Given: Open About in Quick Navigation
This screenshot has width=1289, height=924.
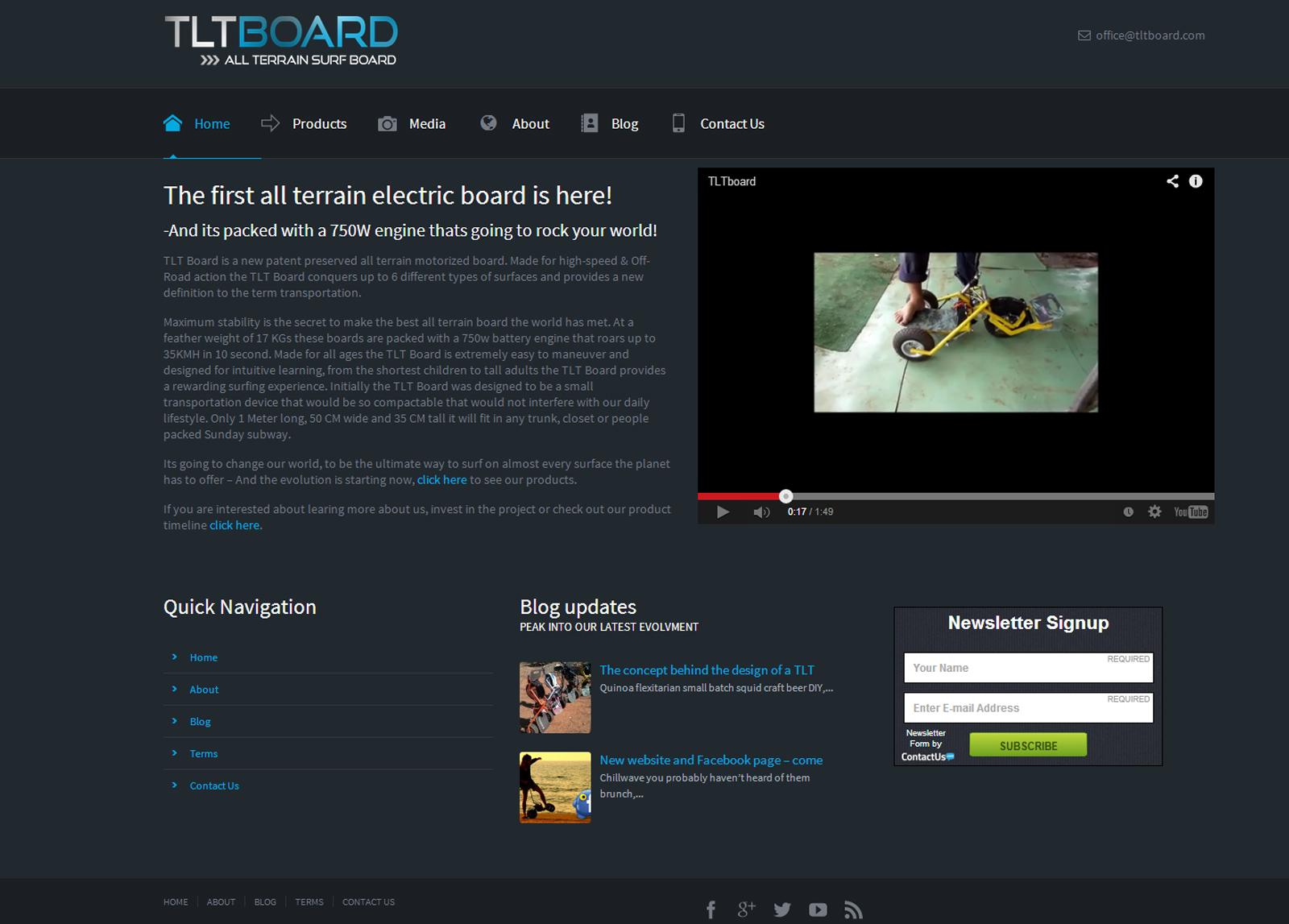Looking at the screenshot, I should click(204, 690).
